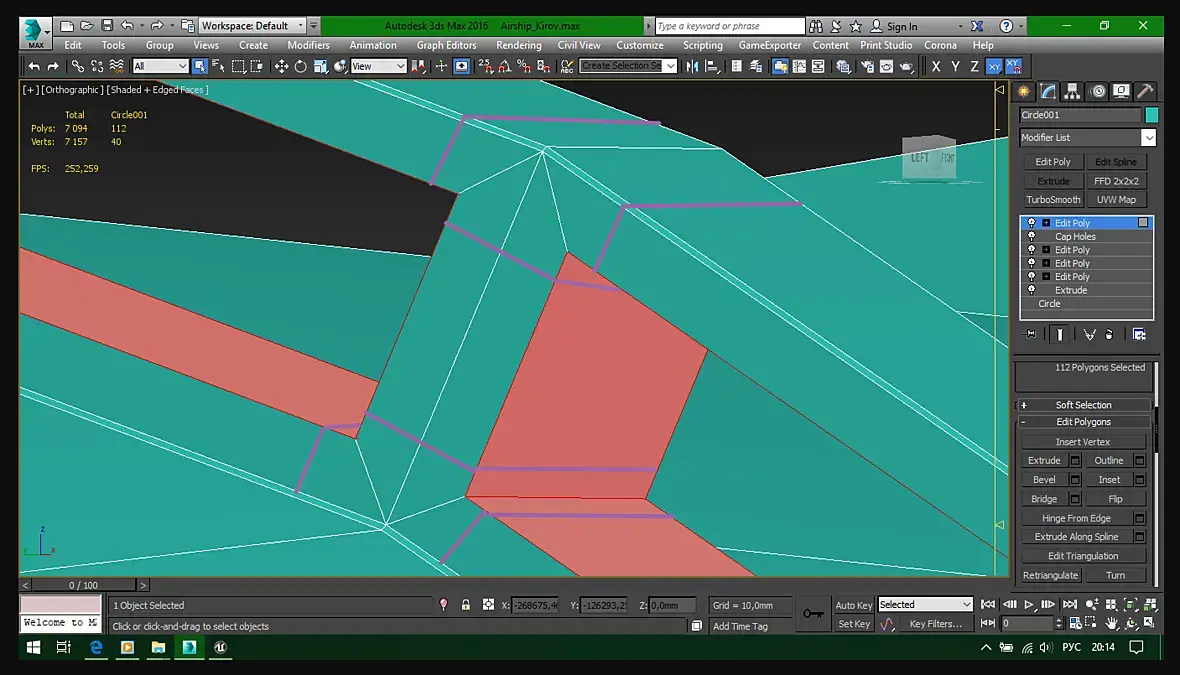Image resolution: width=1180 pixels, height=675 pixels.
Task: Toggle the Auto Key button
Action: [x=853, y=605]
